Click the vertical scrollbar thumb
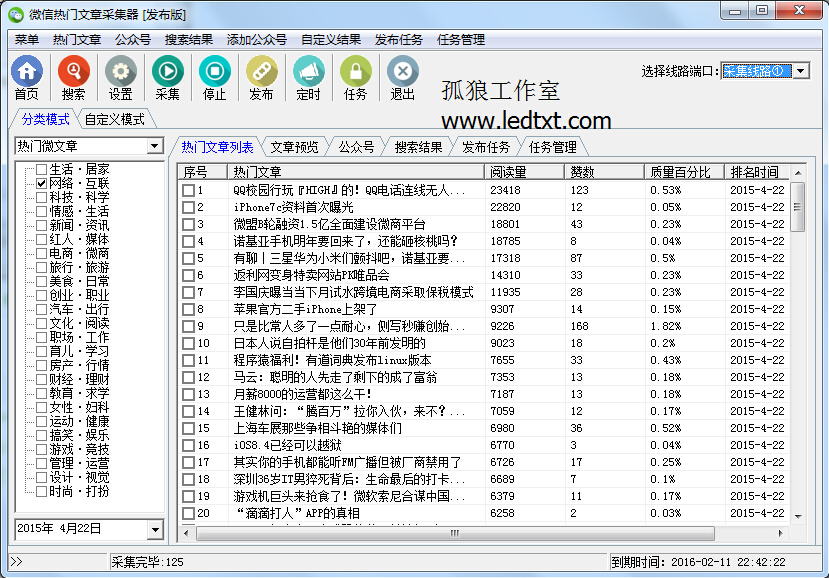Image resolution: width=829 pixels, height=578 pixels. pos(797,207)
